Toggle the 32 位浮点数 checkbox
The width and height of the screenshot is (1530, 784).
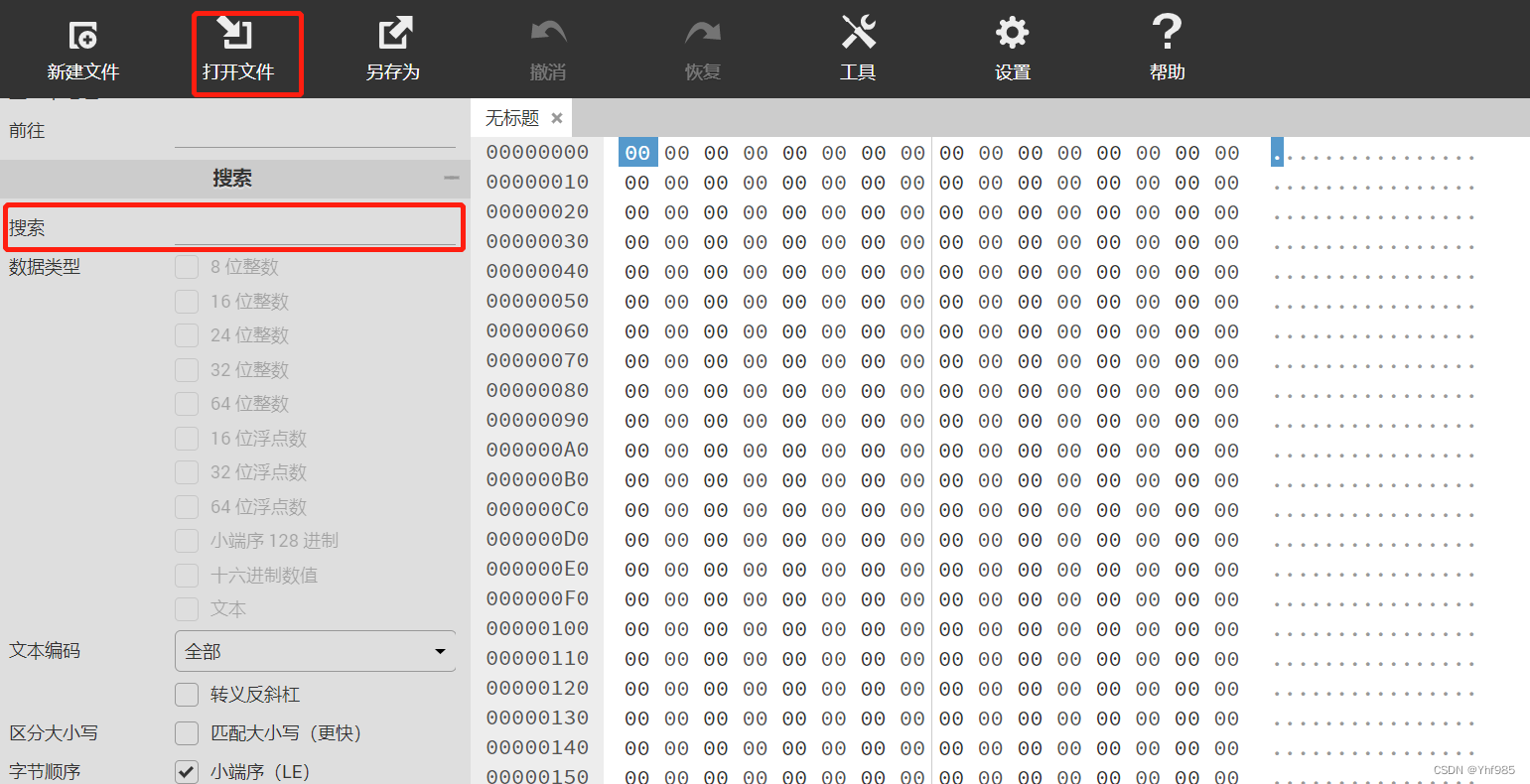(x=187, y=472)
